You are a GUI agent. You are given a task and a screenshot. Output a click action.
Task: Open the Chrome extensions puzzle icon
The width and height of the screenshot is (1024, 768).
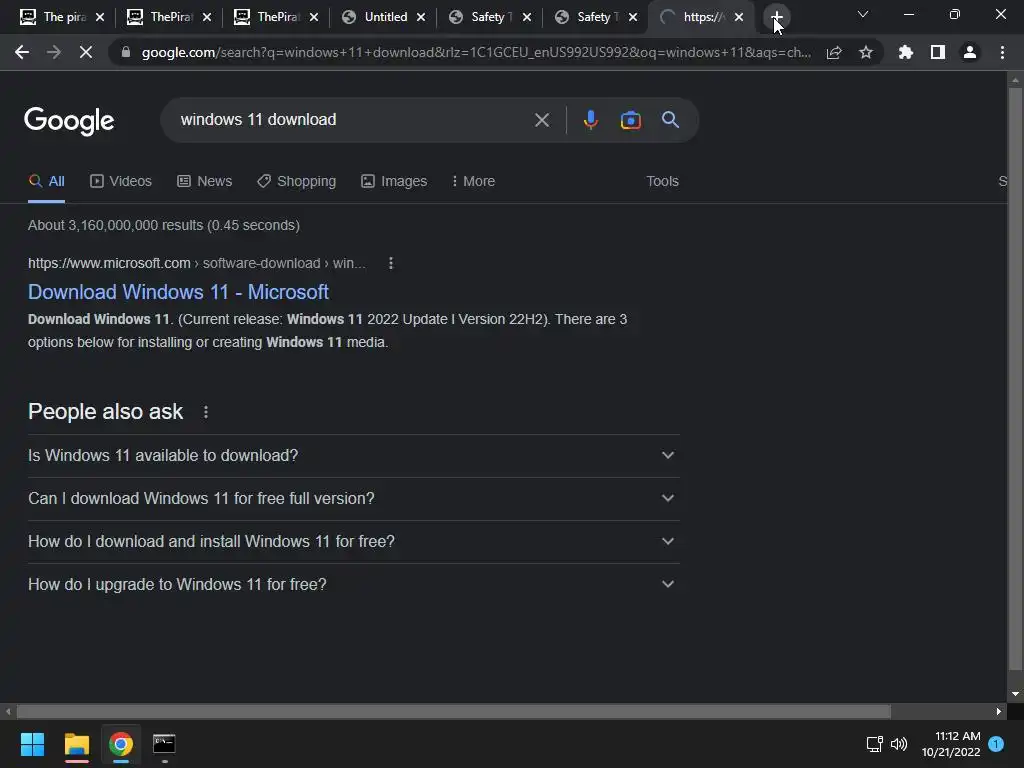[906, 52]
